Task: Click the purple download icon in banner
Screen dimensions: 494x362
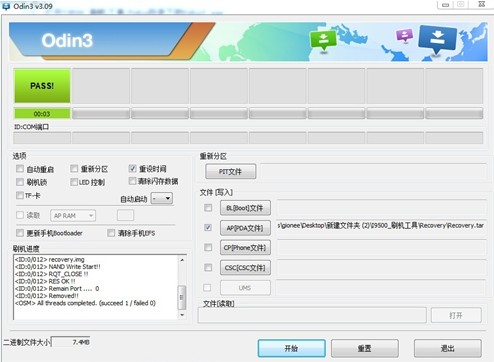Action: 404,35
